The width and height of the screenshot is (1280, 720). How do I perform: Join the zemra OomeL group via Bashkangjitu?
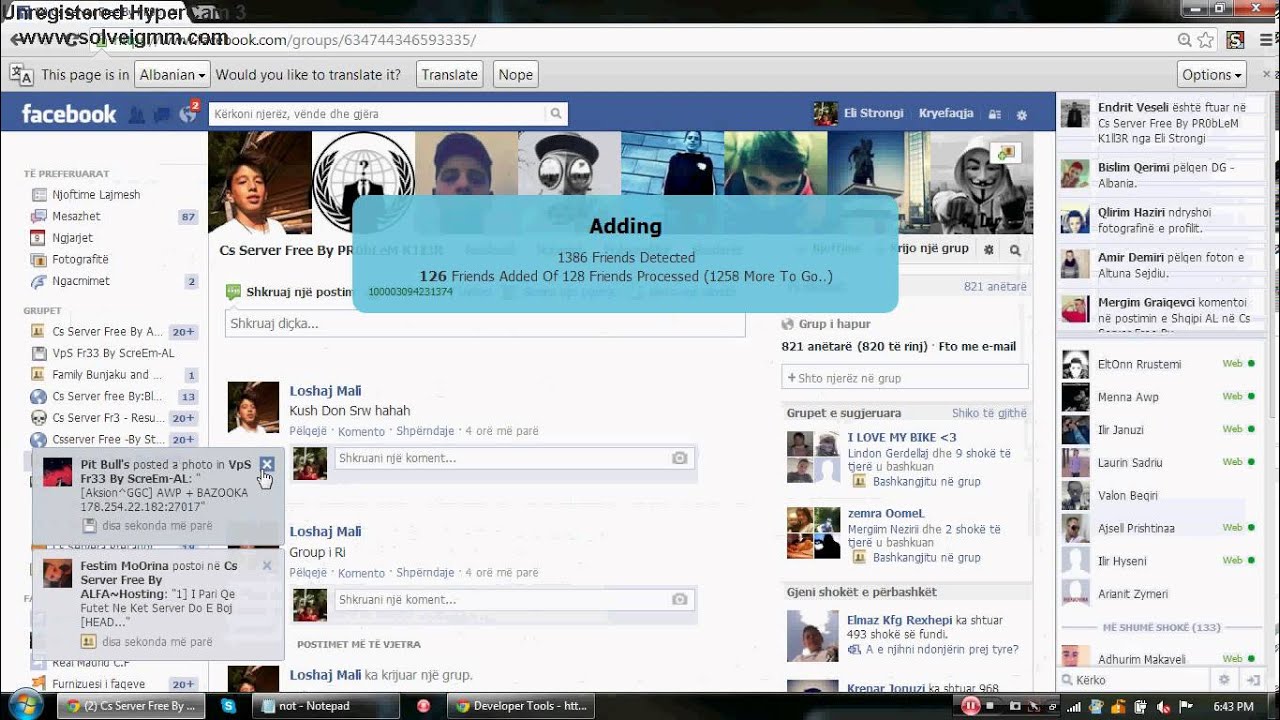(927, 558)
